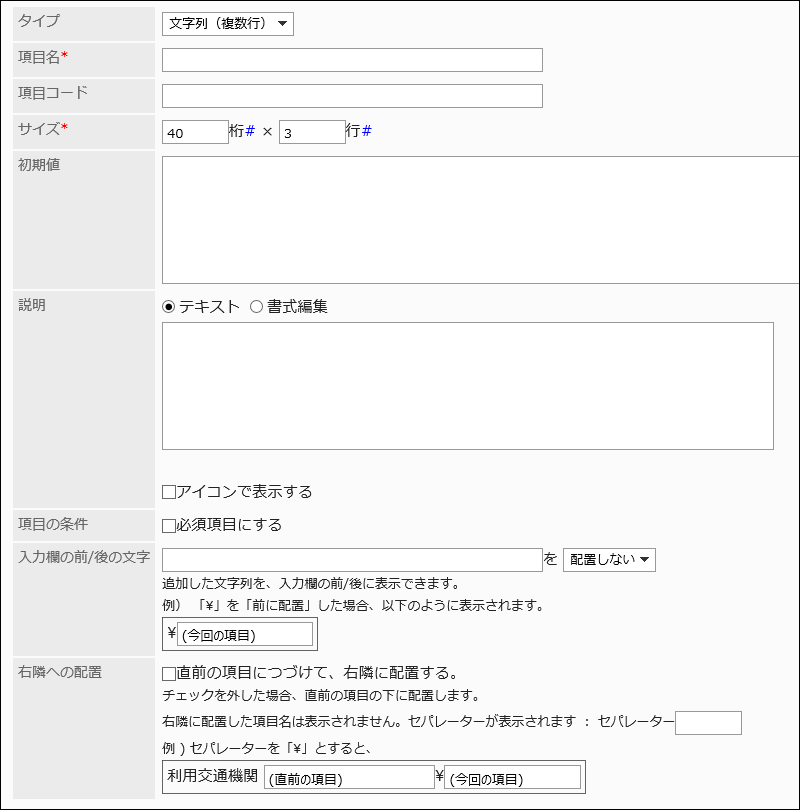Click inside the 初期値 text area
The height and width of the screenshot is (810, 800).
tap(481, 220)
